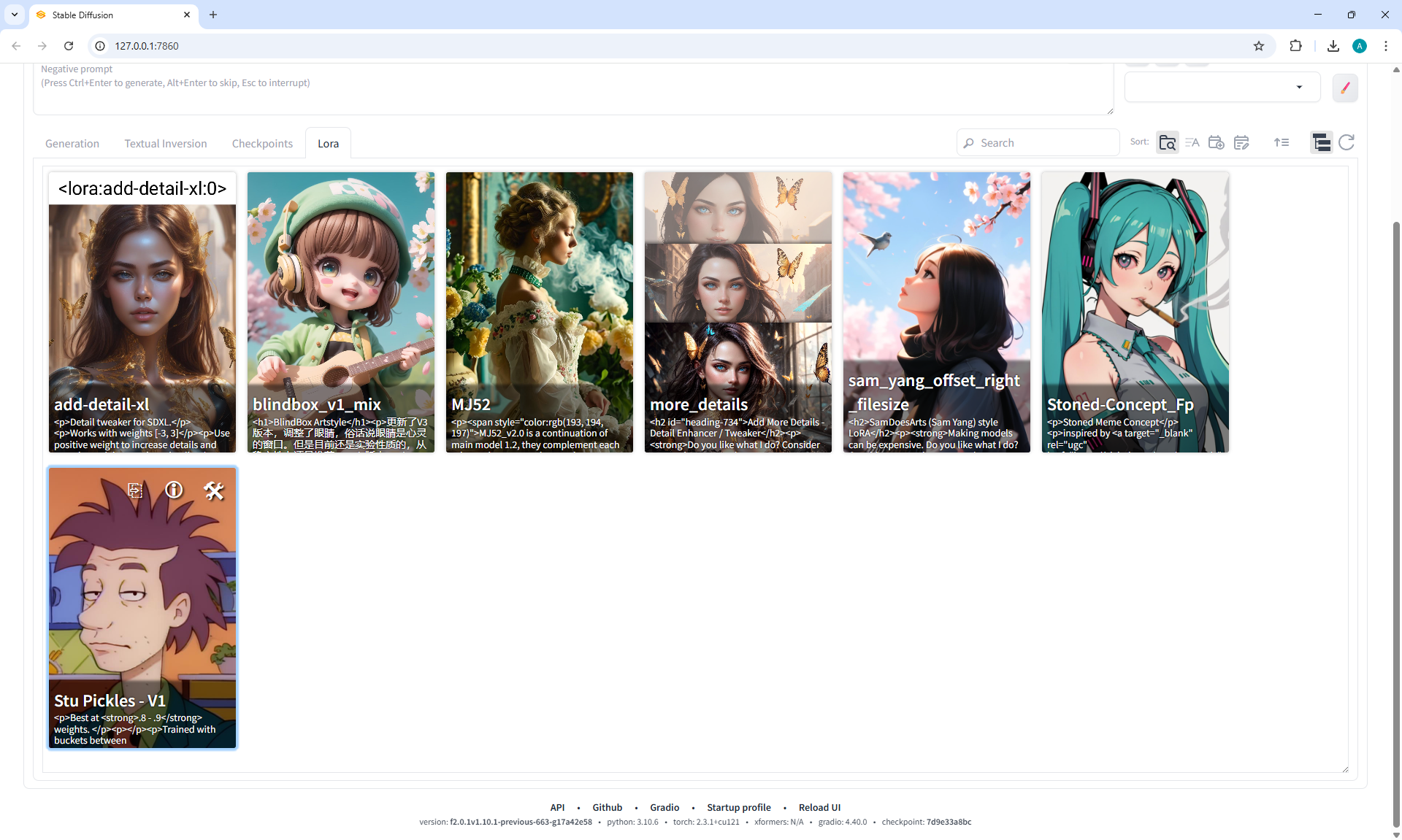Sort LoRAs by name
This screenshot has height=840, width=1402.
coord(1192,143)
